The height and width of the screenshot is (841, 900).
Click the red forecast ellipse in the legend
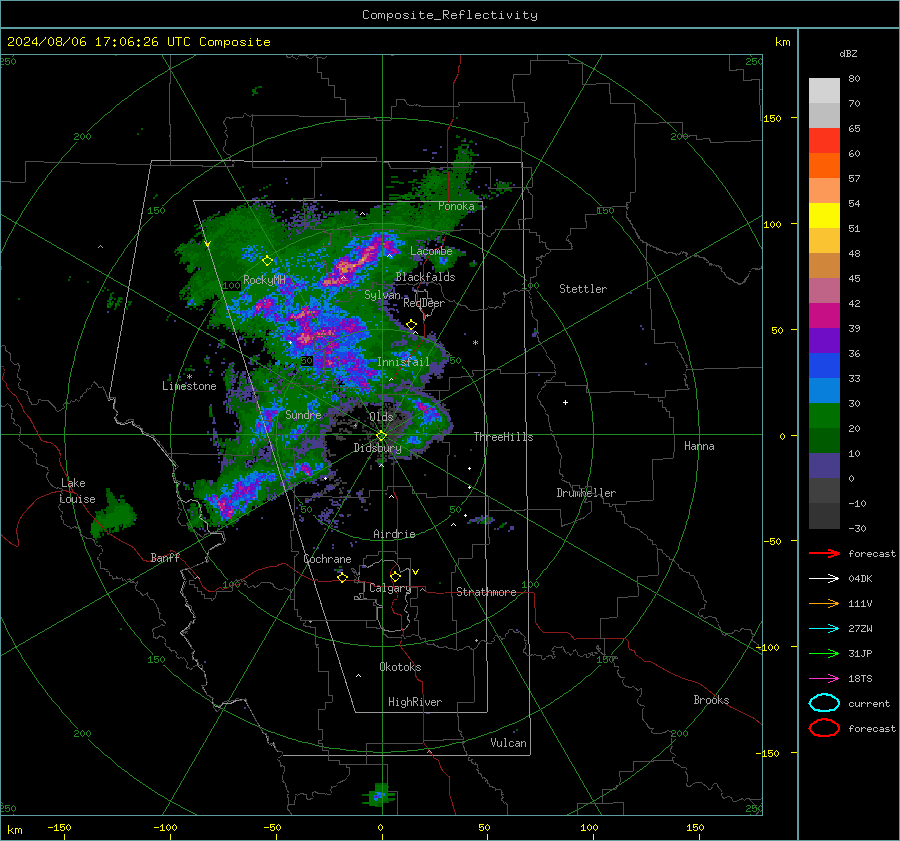point(824,728)
